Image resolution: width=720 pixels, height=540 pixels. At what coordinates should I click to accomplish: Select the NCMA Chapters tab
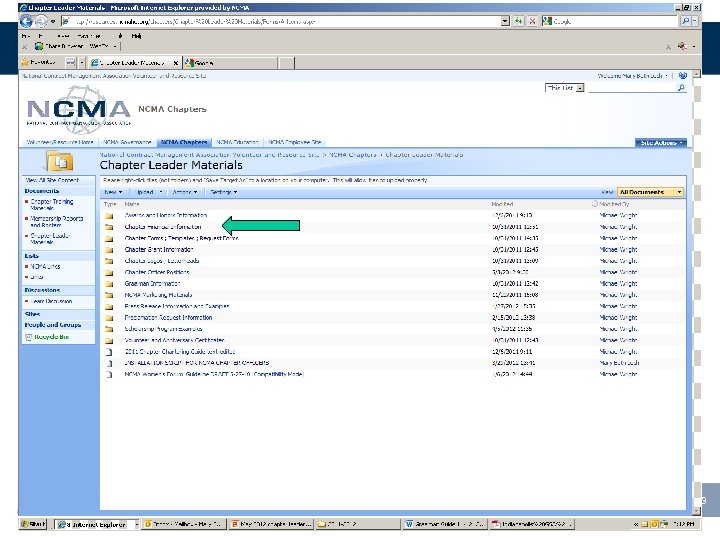coord(184,142)
